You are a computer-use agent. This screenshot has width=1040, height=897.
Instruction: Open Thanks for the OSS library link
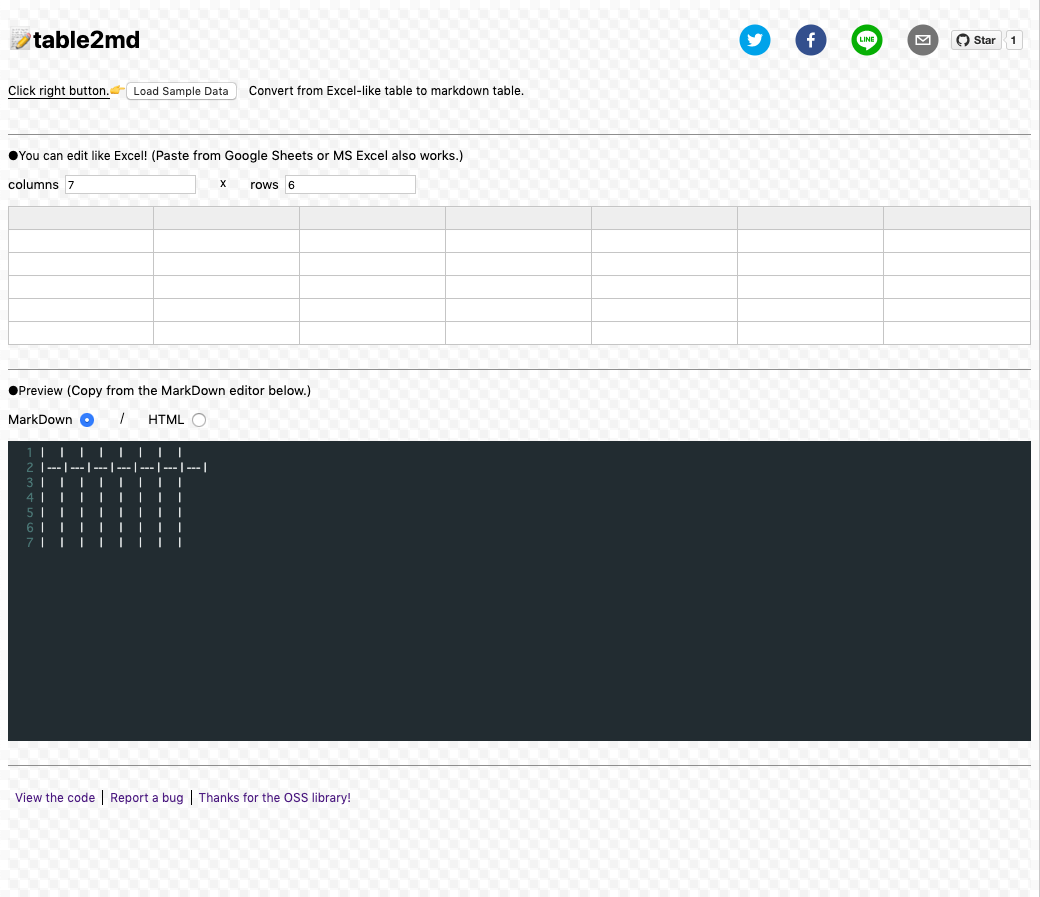275,797
